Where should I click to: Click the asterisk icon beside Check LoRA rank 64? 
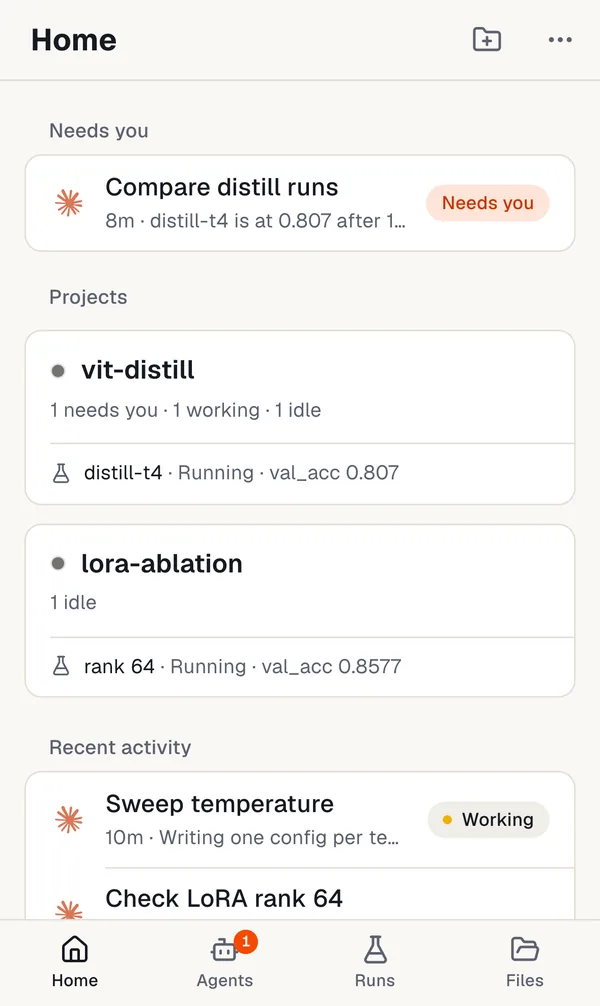point(69,910)
